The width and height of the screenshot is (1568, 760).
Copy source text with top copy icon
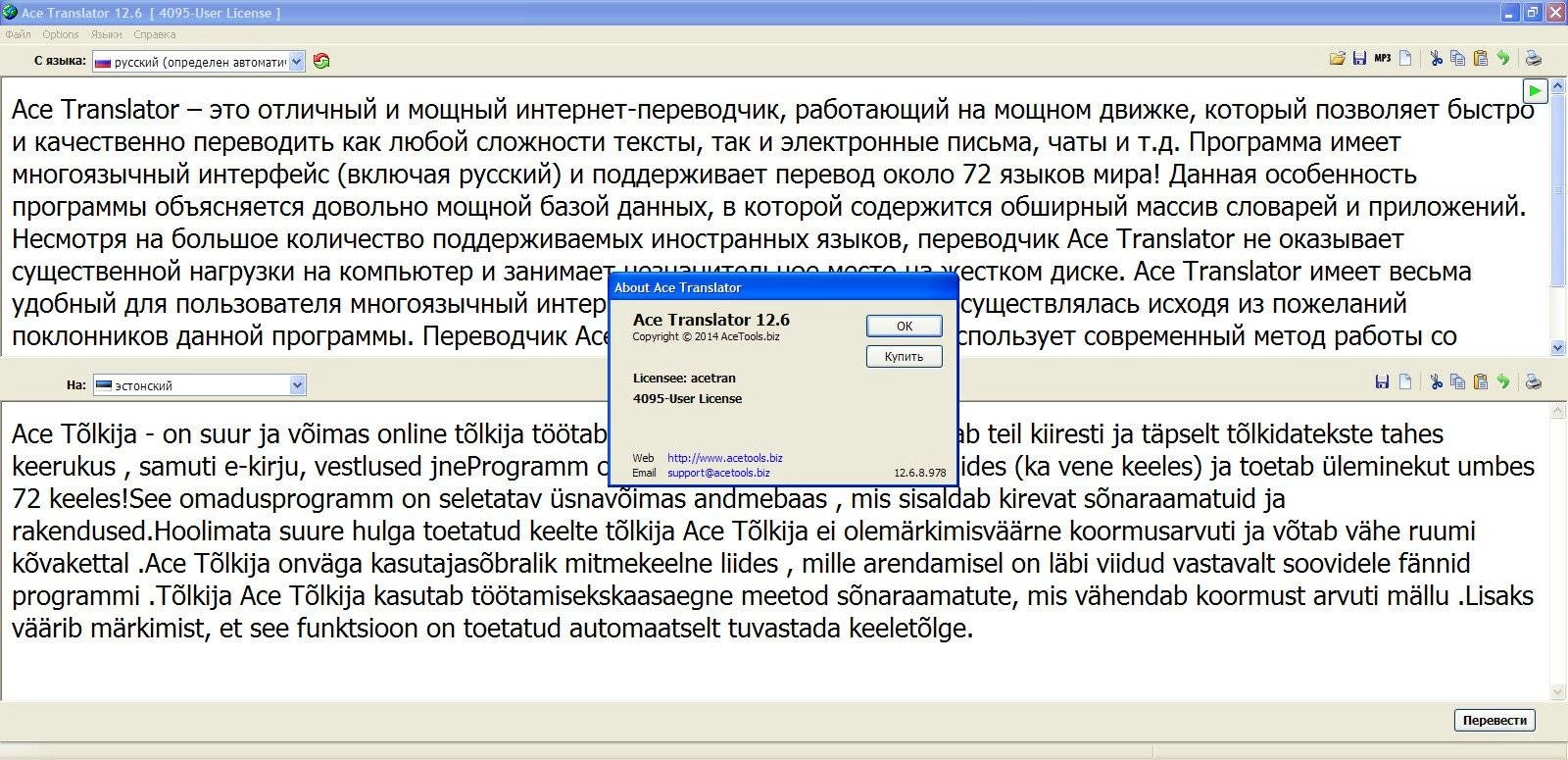[x=1457, y=59]
